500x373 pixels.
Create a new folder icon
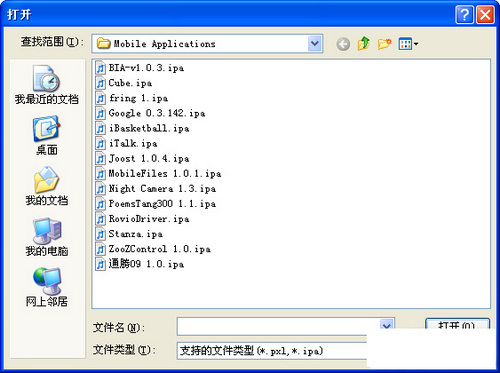click(384, 44)
